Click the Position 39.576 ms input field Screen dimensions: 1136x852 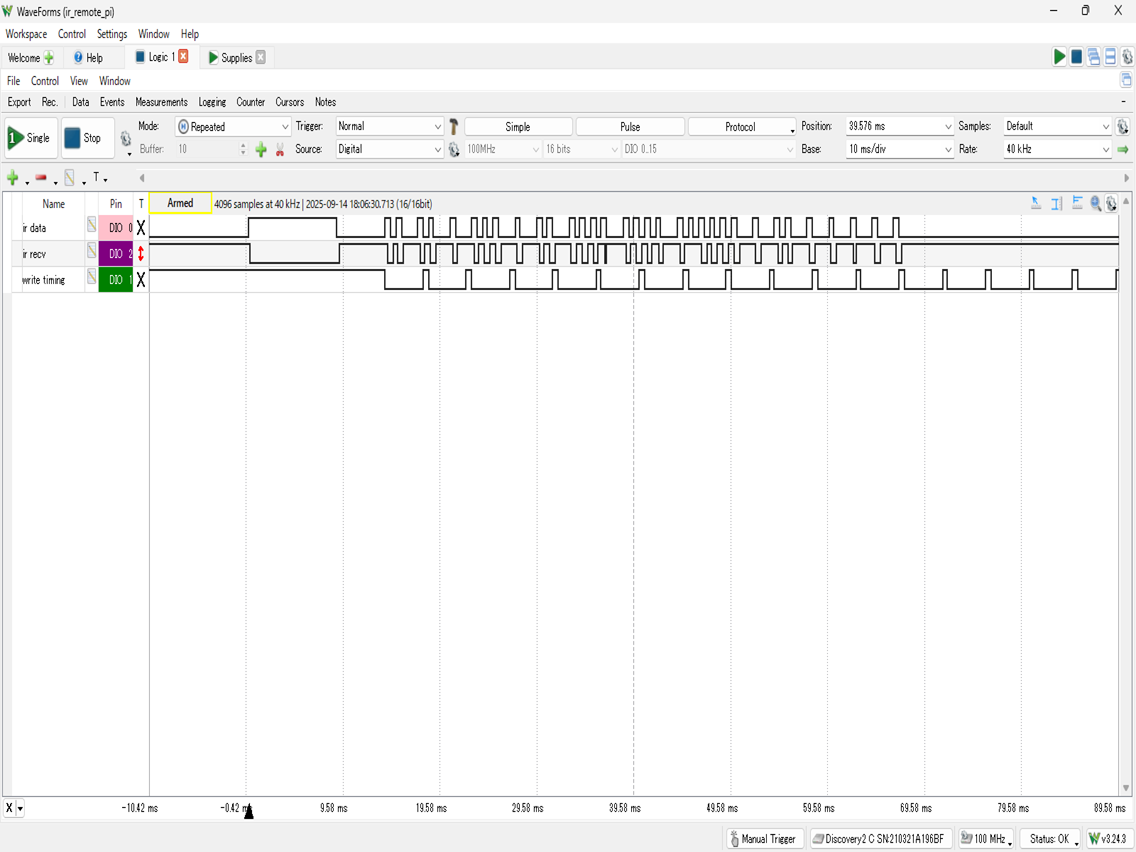892,127
